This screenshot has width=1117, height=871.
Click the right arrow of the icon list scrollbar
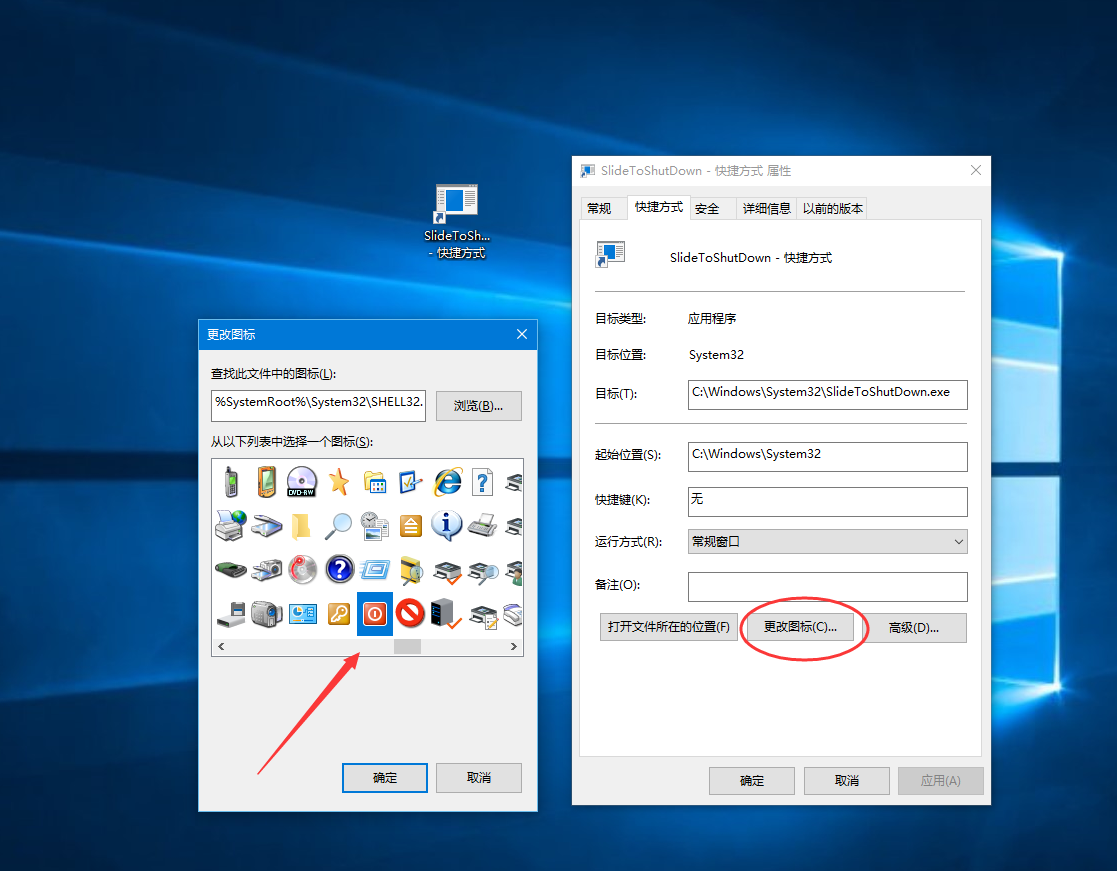tap(513, 646)
